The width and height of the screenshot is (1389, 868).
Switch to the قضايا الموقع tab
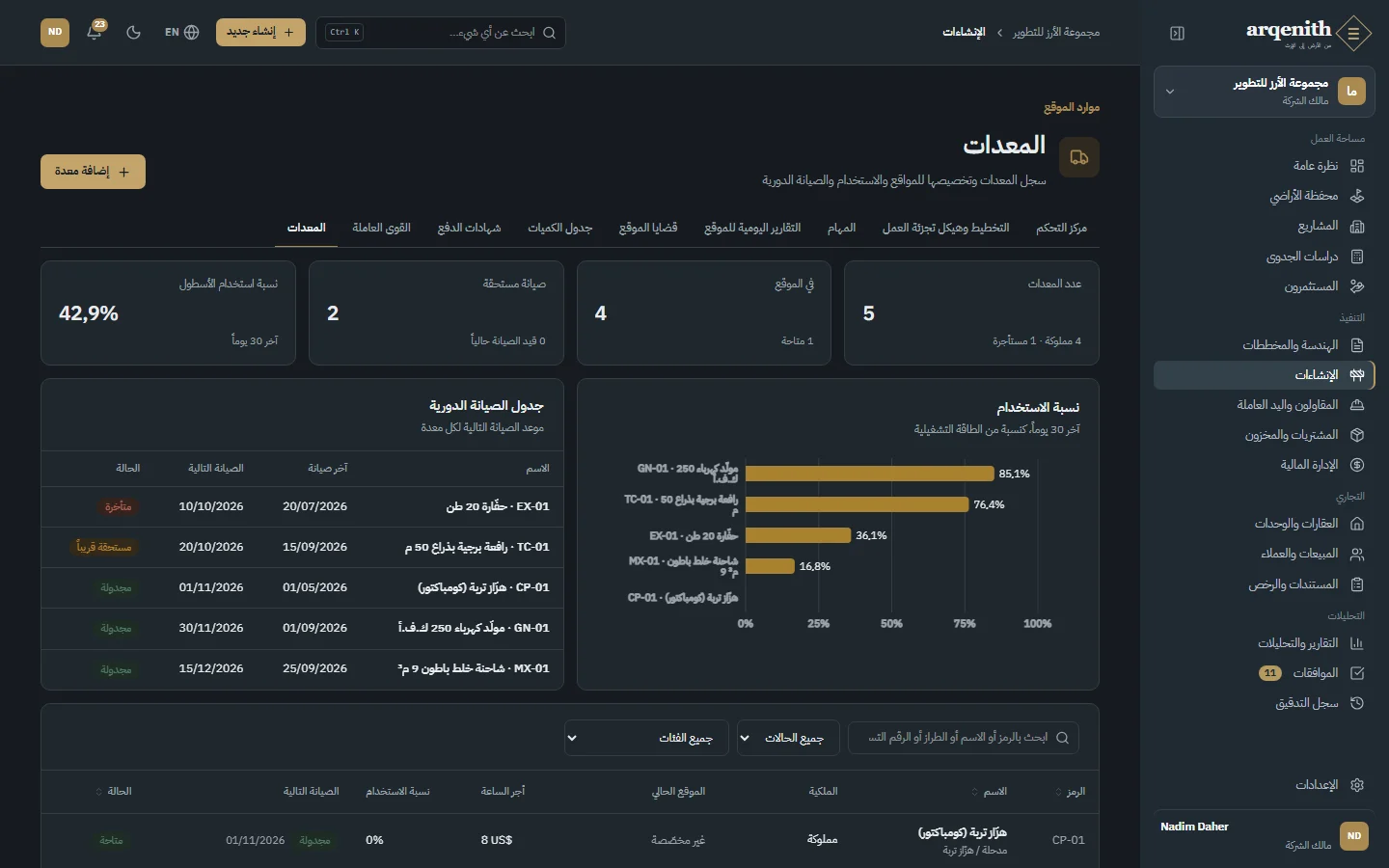coord(648,228)
